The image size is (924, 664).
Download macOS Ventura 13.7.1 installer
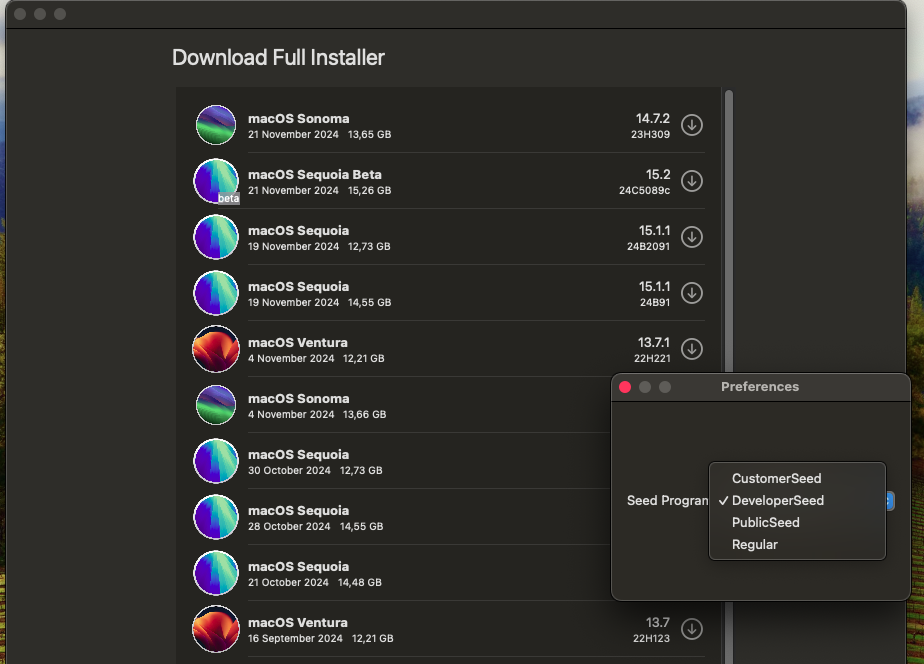692,349
